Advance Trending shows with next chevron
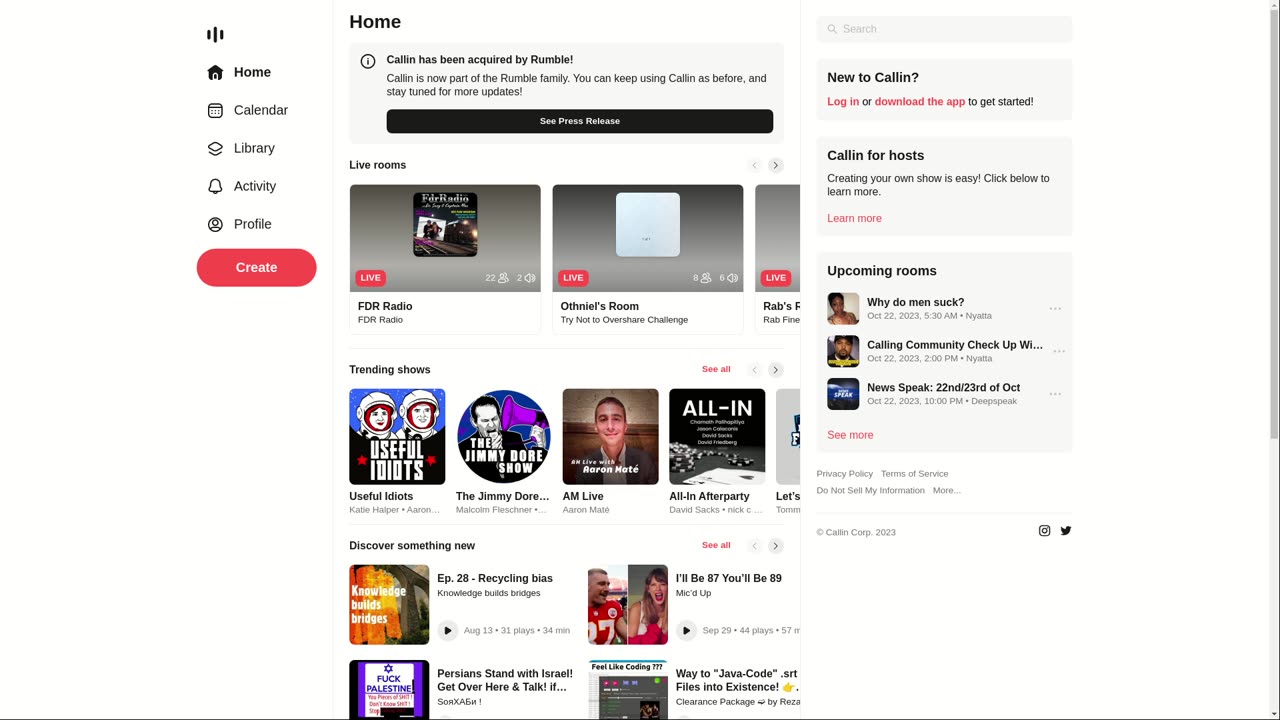Image resolution: width=1280 pixels, height=720 pixels. [775, 370]
